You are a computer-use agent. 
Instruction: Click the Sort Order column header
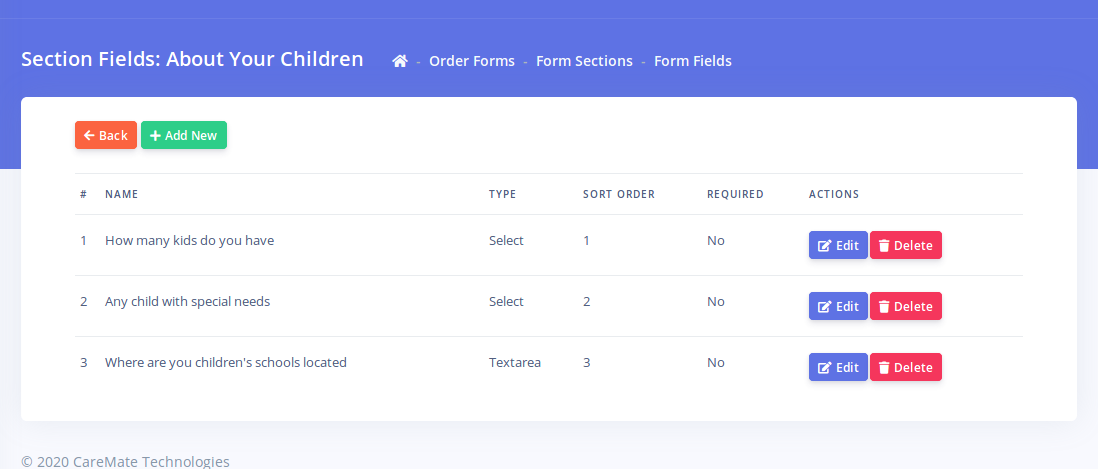(x=618, y=194)
